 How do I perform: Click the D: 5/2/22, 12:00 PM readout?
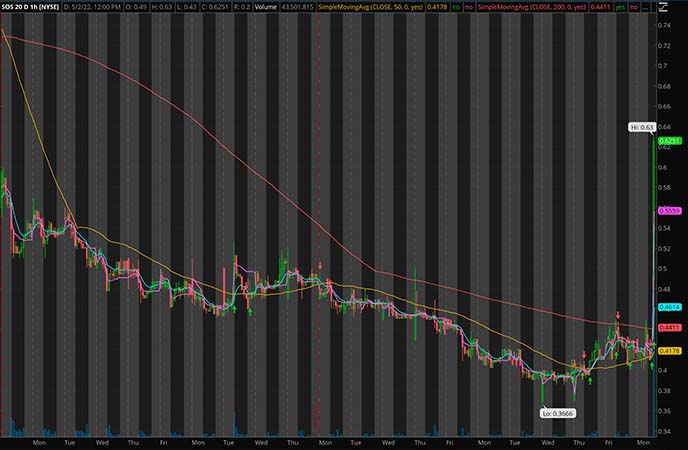(x=92, y=7)
